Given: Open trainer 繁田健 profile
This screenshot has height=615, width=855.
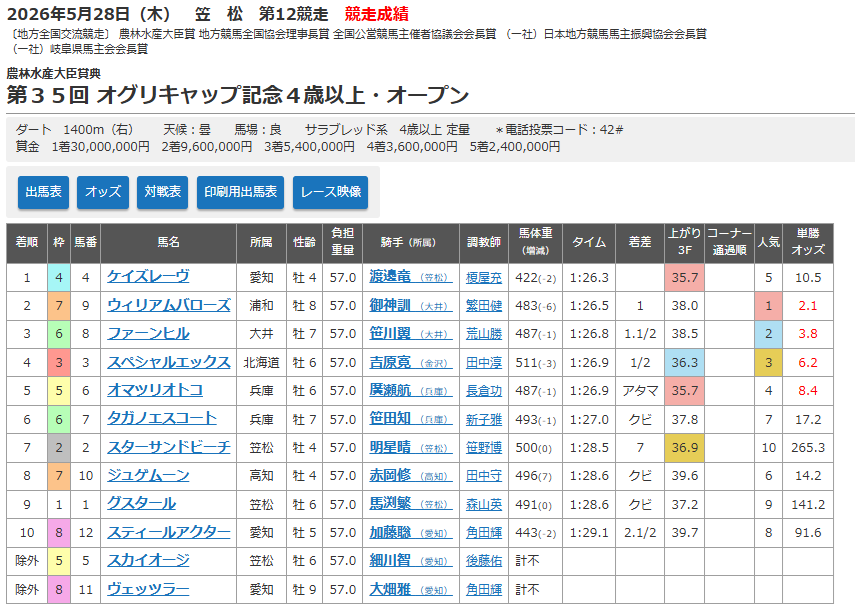Looking at the screenshot, I should tap(484, 306).
